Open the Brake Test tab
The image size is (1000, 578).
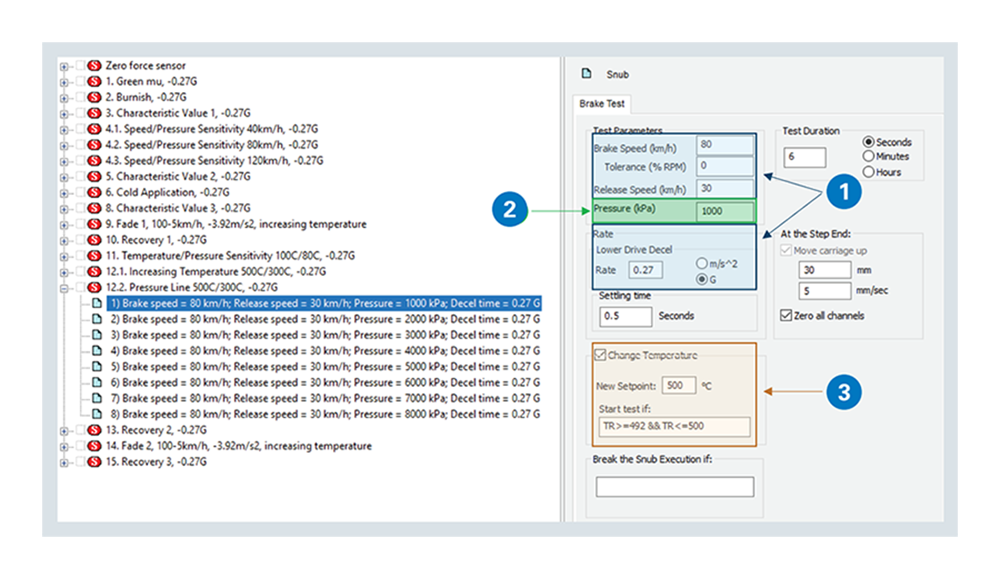[x=603, y=104]
